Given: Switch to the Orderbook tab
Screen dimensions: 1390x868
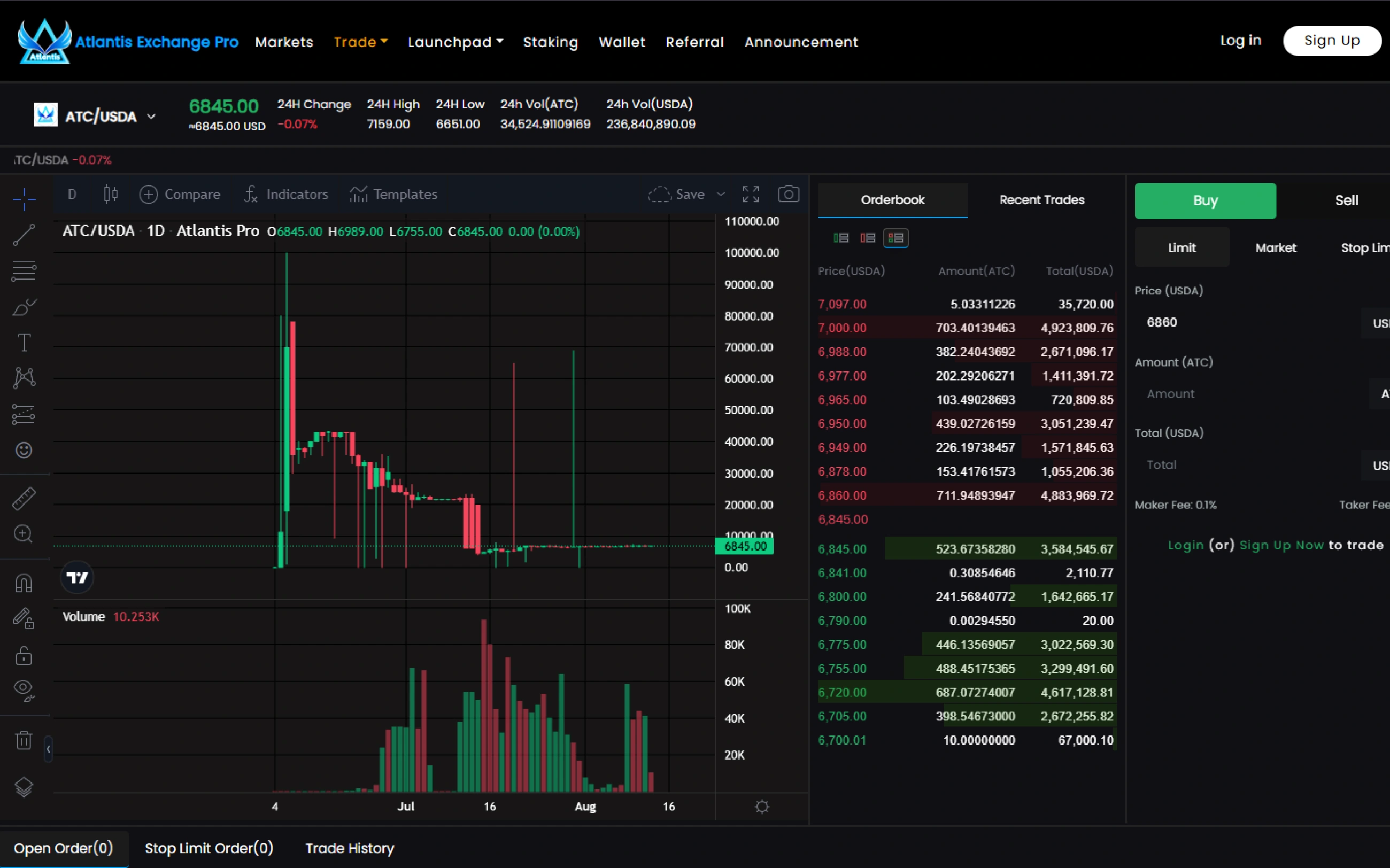Looking at the screenshot, I should tap(892, 200).
